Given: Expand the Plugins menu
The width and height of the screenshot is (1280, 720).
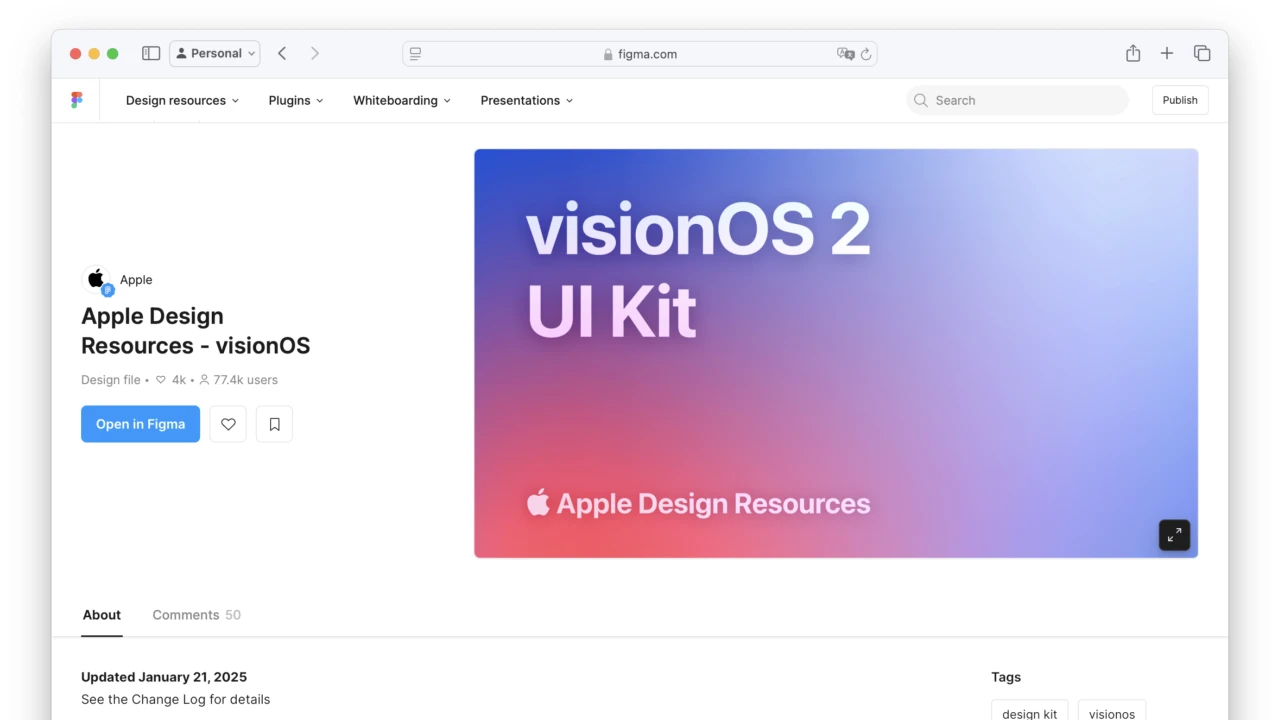Looking at the screenshot, I should coord(296,100).
